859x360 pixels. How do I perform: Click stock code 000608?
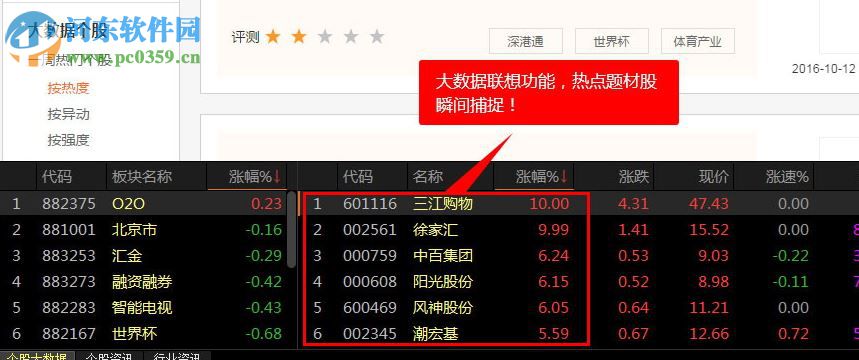370,282
